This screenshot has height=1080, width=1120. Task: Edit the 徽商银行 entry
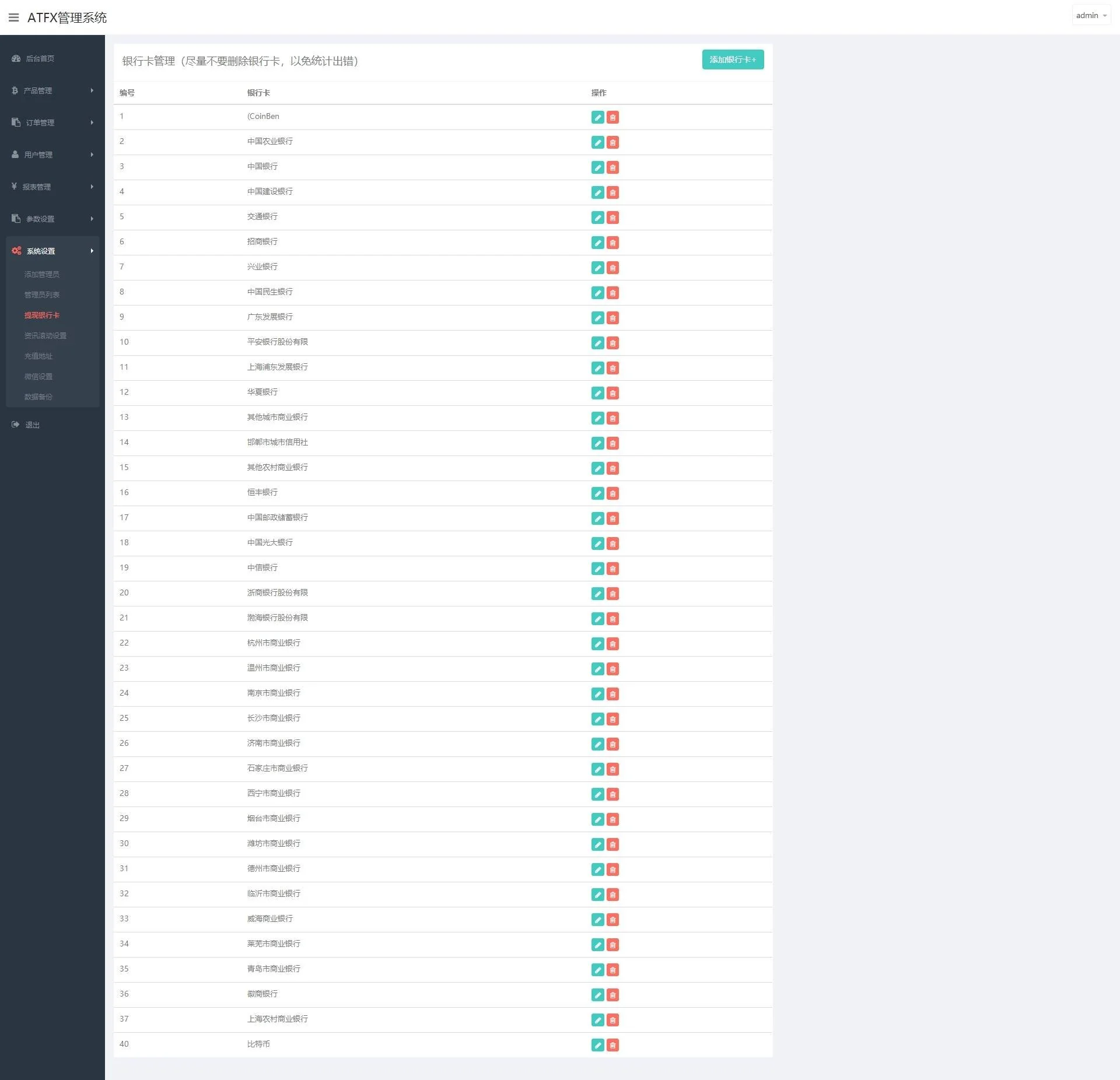597,995
